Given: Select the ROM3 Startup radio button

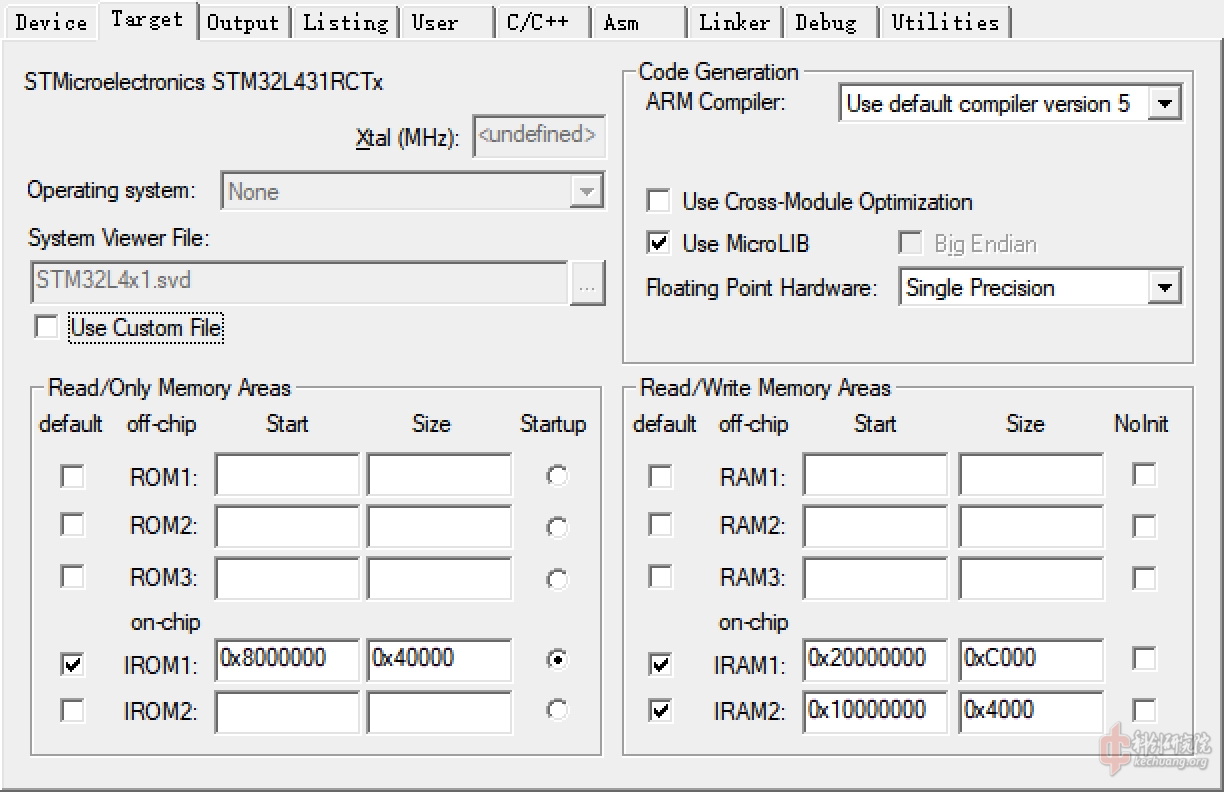Looking at the screenshot, I should click(x=557, y=579).
